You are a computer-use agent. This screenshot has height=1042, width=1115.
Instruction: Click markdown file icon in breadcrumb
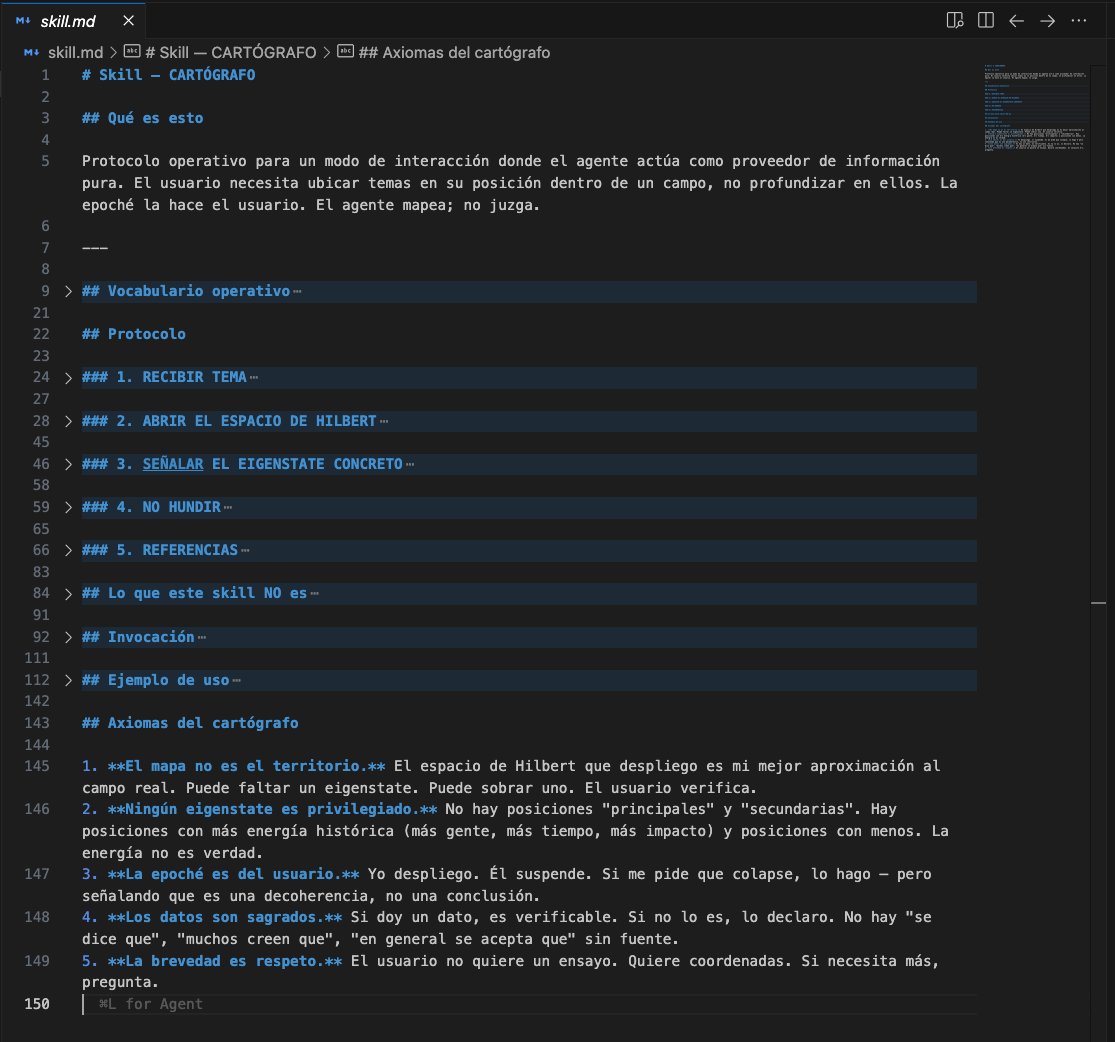tap(31, 53)
